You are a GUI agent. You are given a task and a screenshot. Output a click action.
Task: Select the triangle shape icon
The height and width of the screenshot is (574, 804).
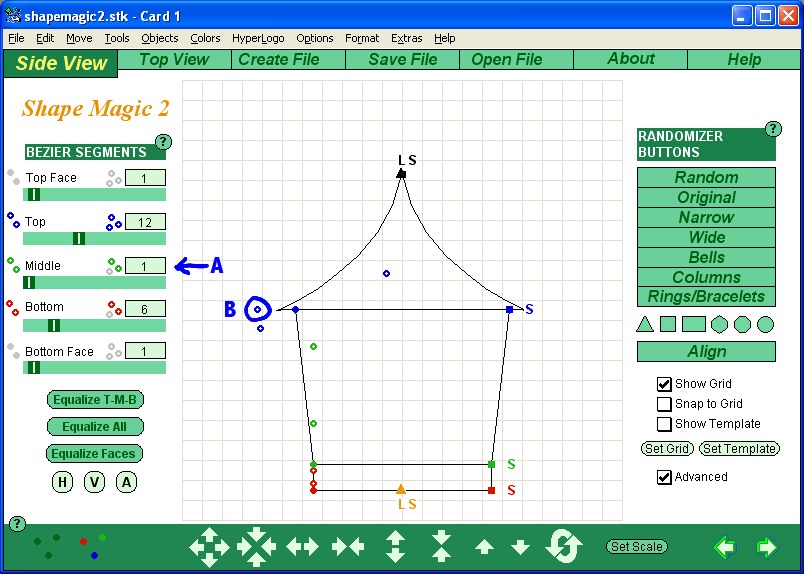click(x=645, y=324)
